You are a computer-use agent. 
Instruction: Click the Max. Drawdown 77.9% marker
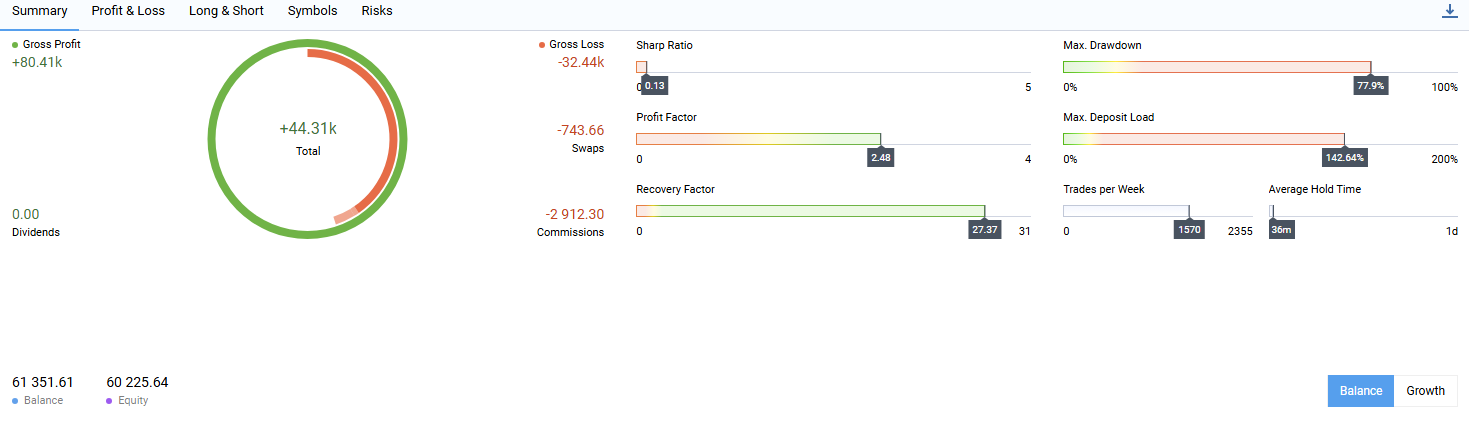[x=1370, y=86]
